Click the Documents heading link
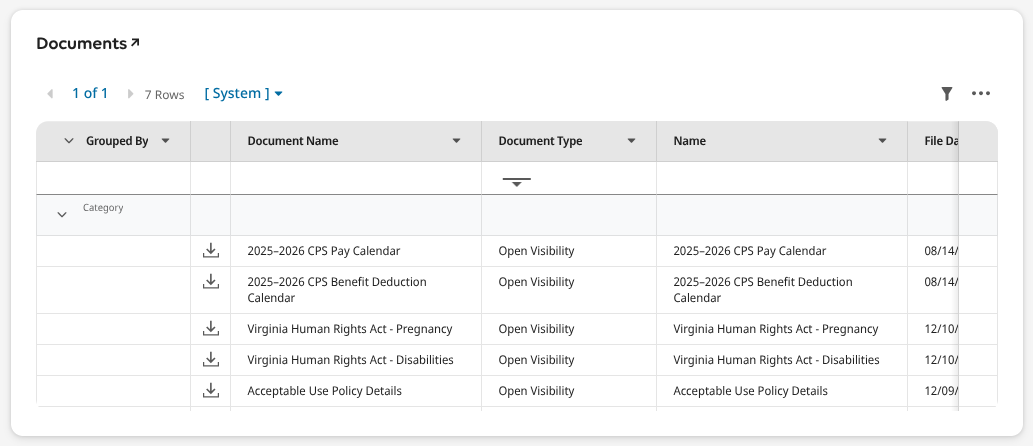The height and width of the screenshot is (446, 1033). (81, 43)
